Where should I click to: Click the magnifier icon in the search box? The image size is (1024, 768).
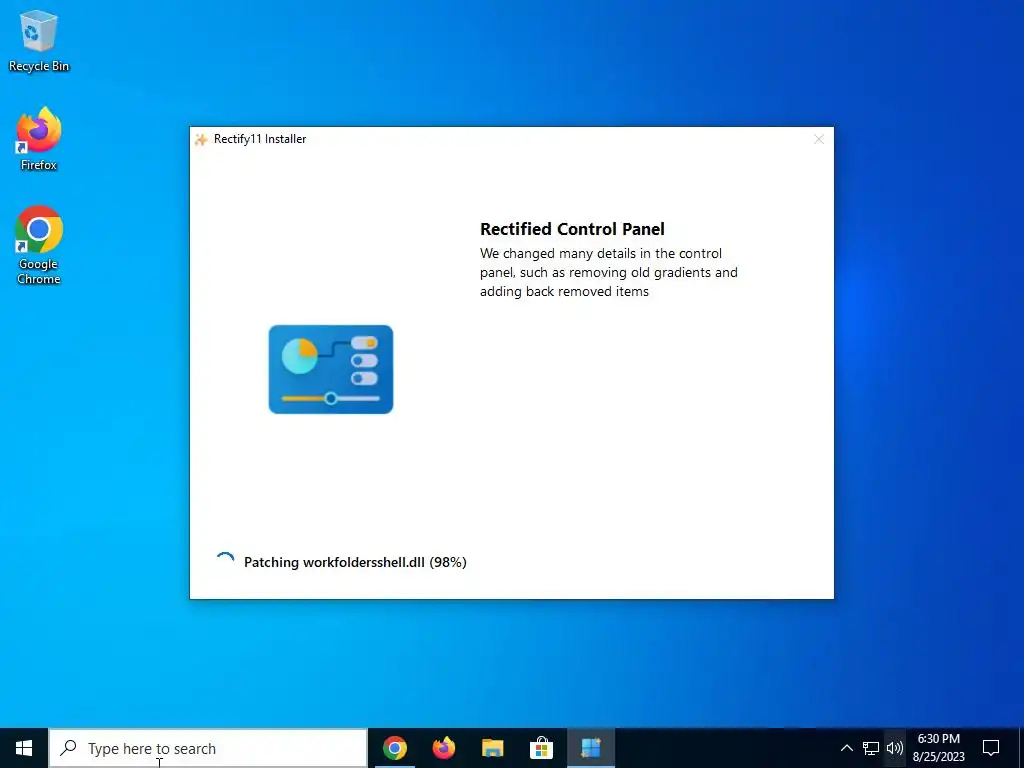point(68,748)
